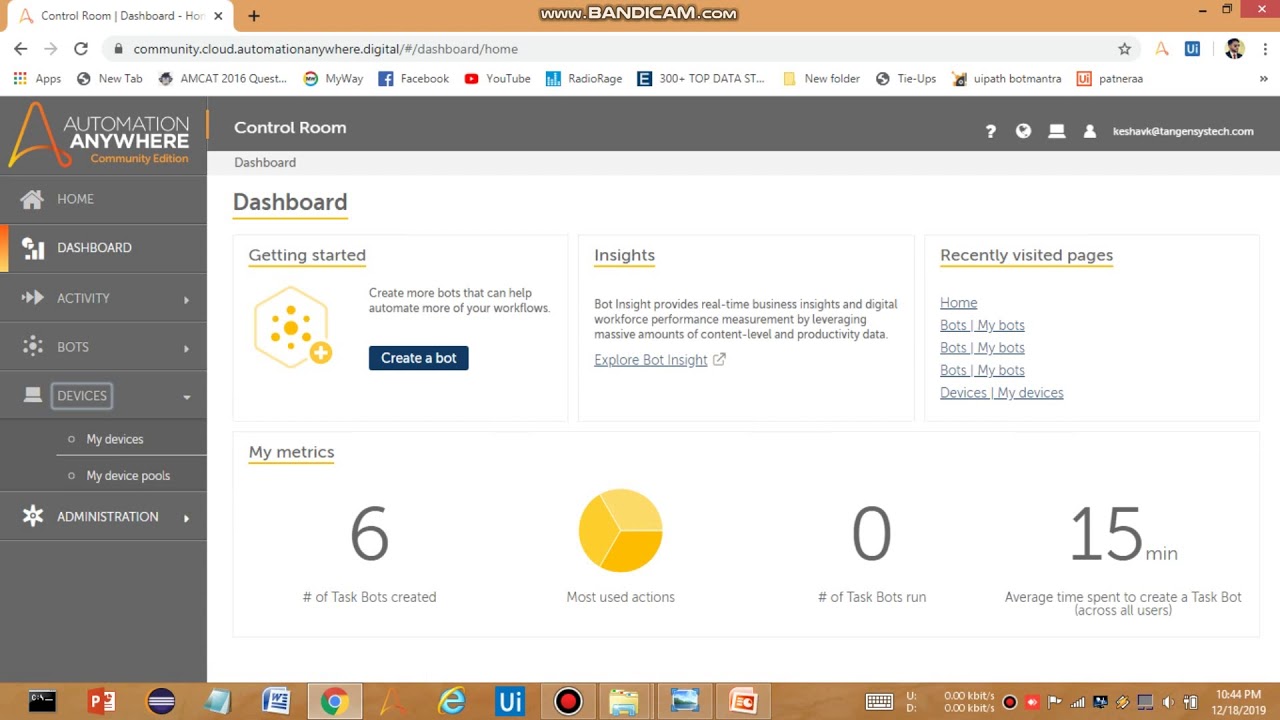The height and width of the screenshot is (720, 1280).
Task: Reload the page with refresh button
Action: click(x=81, y=48)
